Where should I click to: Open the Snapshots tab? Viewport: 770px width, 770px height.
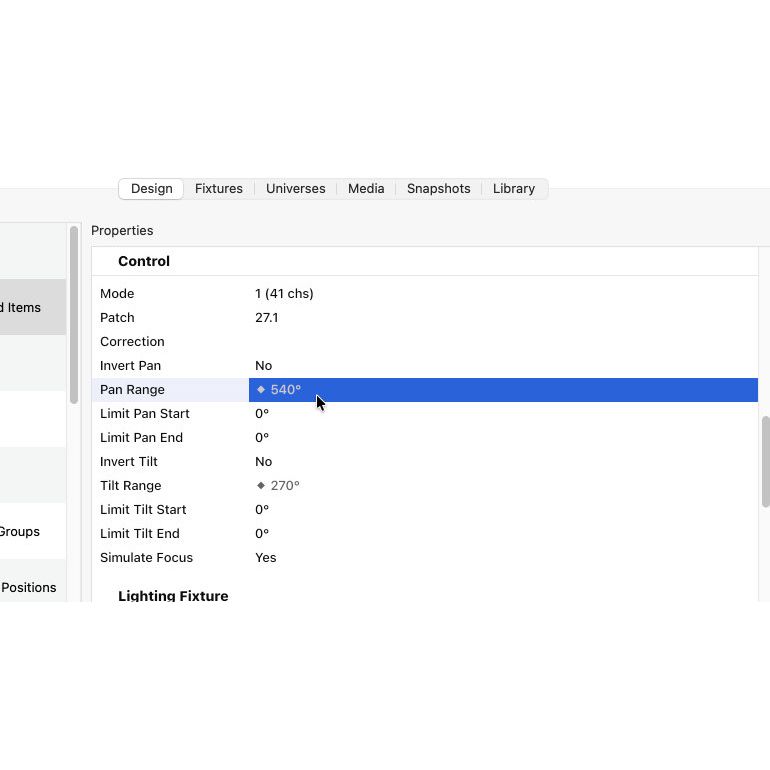tap(438, 189)
